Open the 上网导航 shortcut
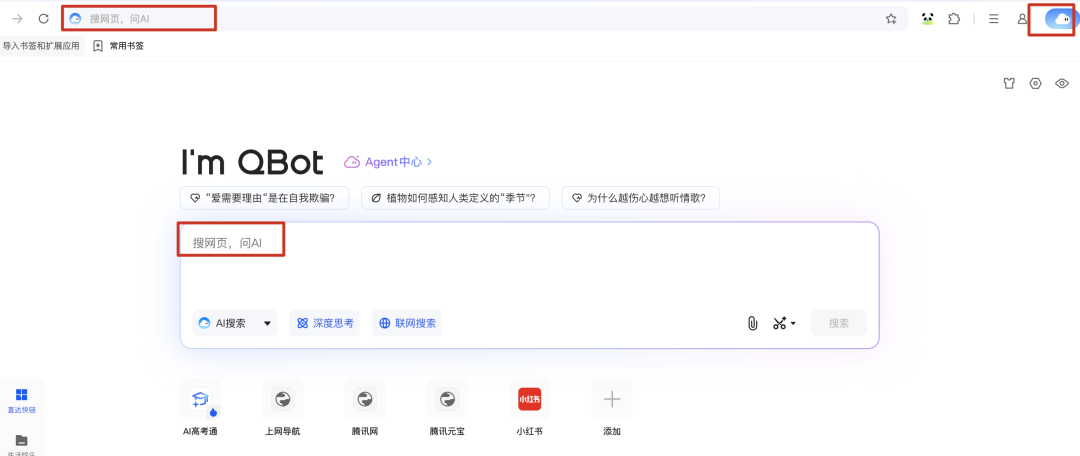Image resolution: width=1080 pixels, height=456 pixels. [282, 408]
